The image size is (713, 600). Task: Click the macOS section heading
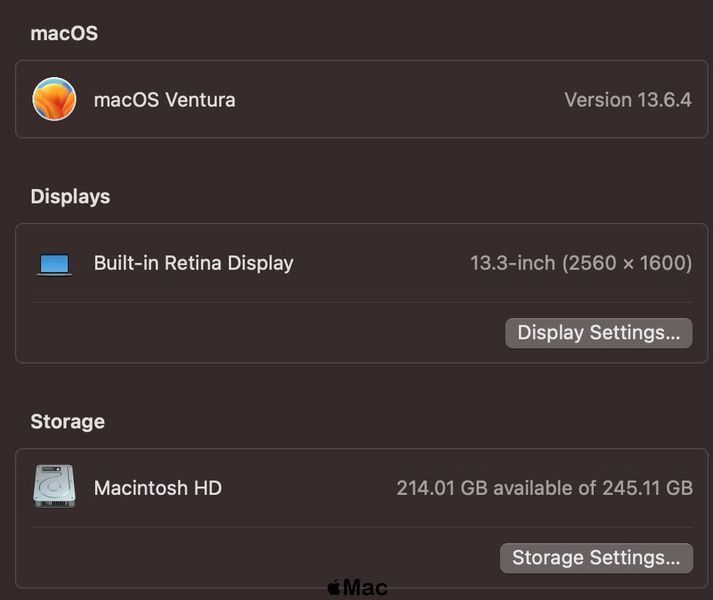coord(64,33)
